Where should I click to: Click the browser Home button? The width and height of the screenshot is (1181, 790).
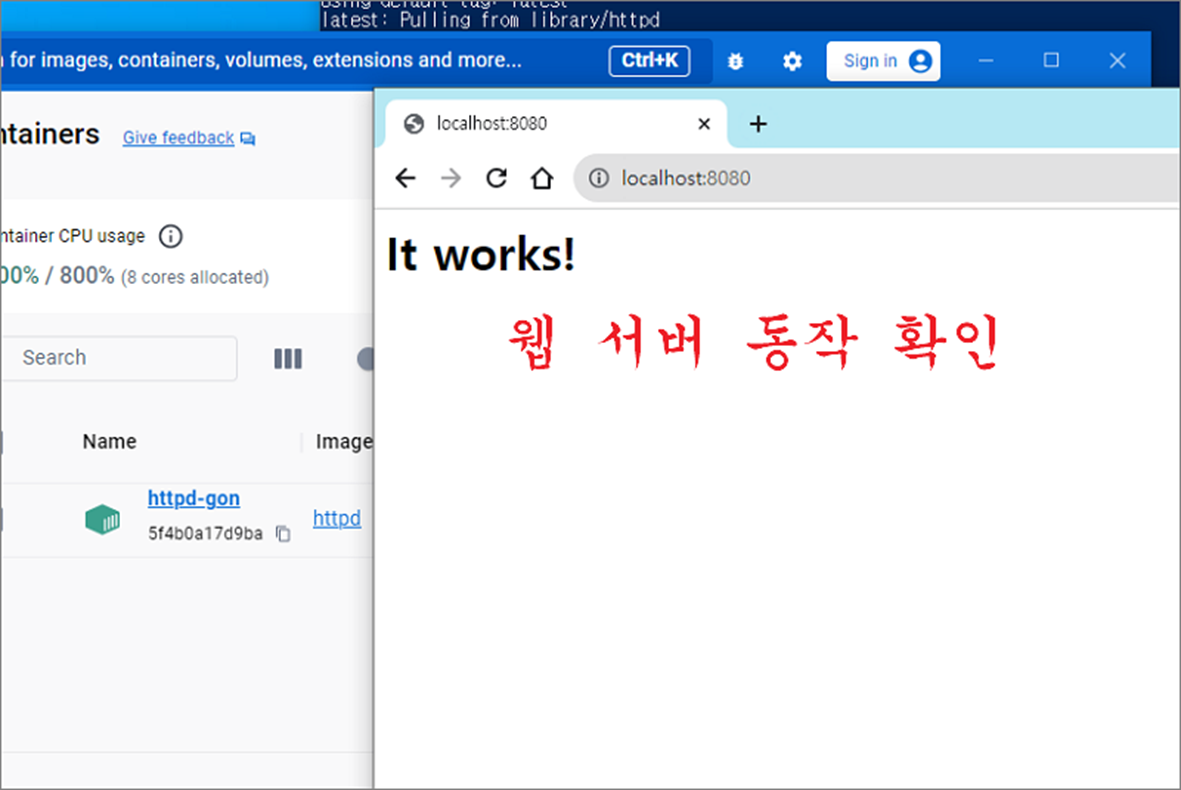click(542, 178)
